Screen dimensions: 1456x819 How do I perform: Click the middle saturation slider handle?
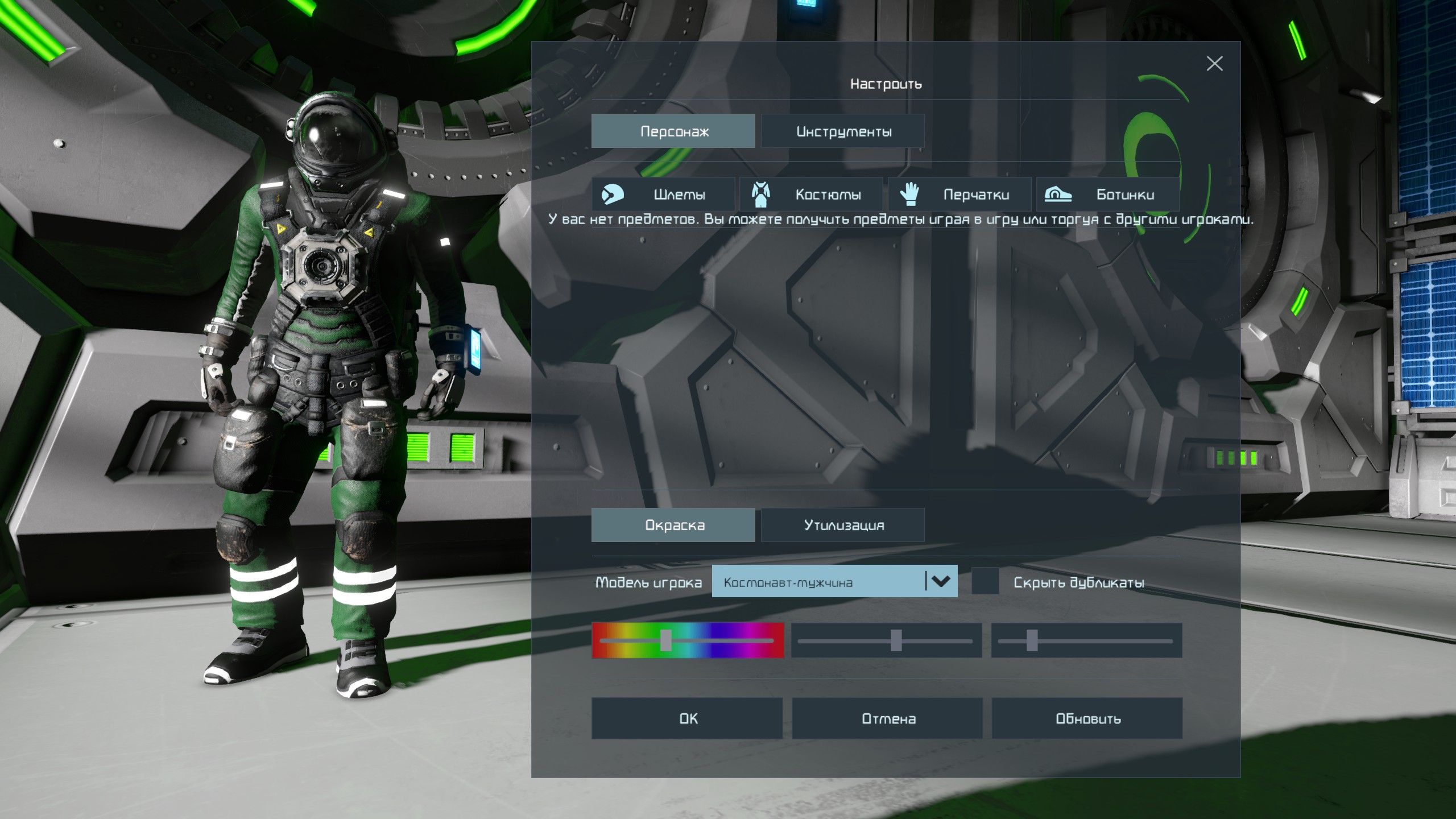(896, 640)
